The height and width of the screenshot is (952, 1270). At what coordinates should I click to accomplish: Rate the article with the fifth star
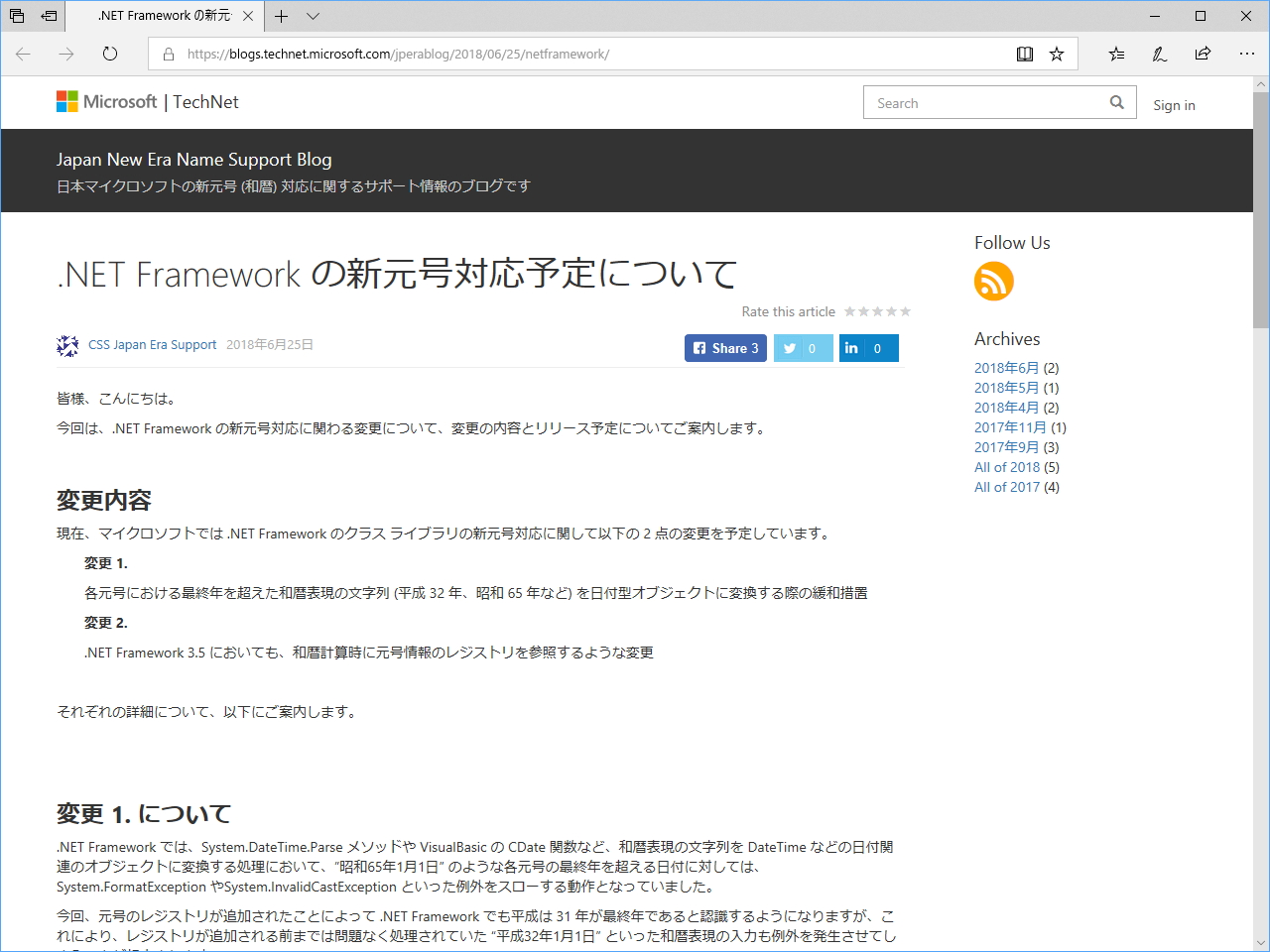point(906,310)
